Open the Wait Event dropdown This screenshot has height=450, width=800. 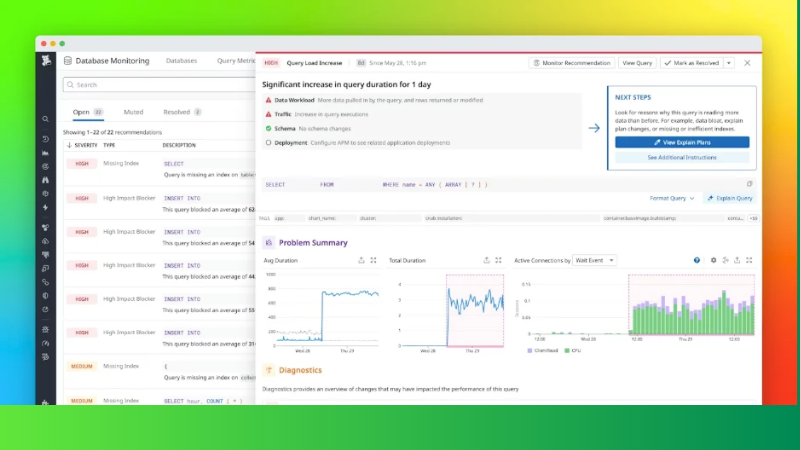point(595,260)
